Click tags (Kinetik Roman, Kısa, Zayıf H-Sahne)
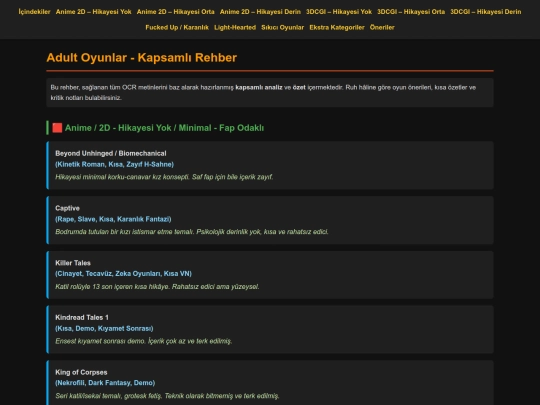Image resolution: width=540 pixels, height=405 pixels. 114,164
